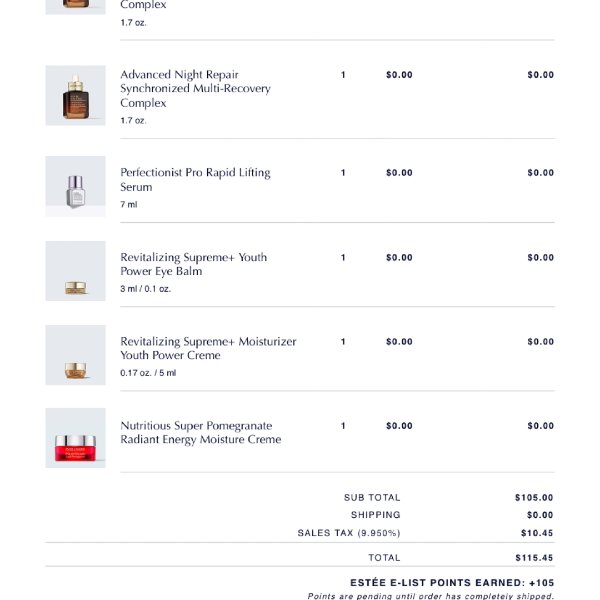Click Revitalizing Supreme+ Youth Power Eye Balm title
Image resolution: width=600 pixels, height=600 pixels.
point(193,264)
